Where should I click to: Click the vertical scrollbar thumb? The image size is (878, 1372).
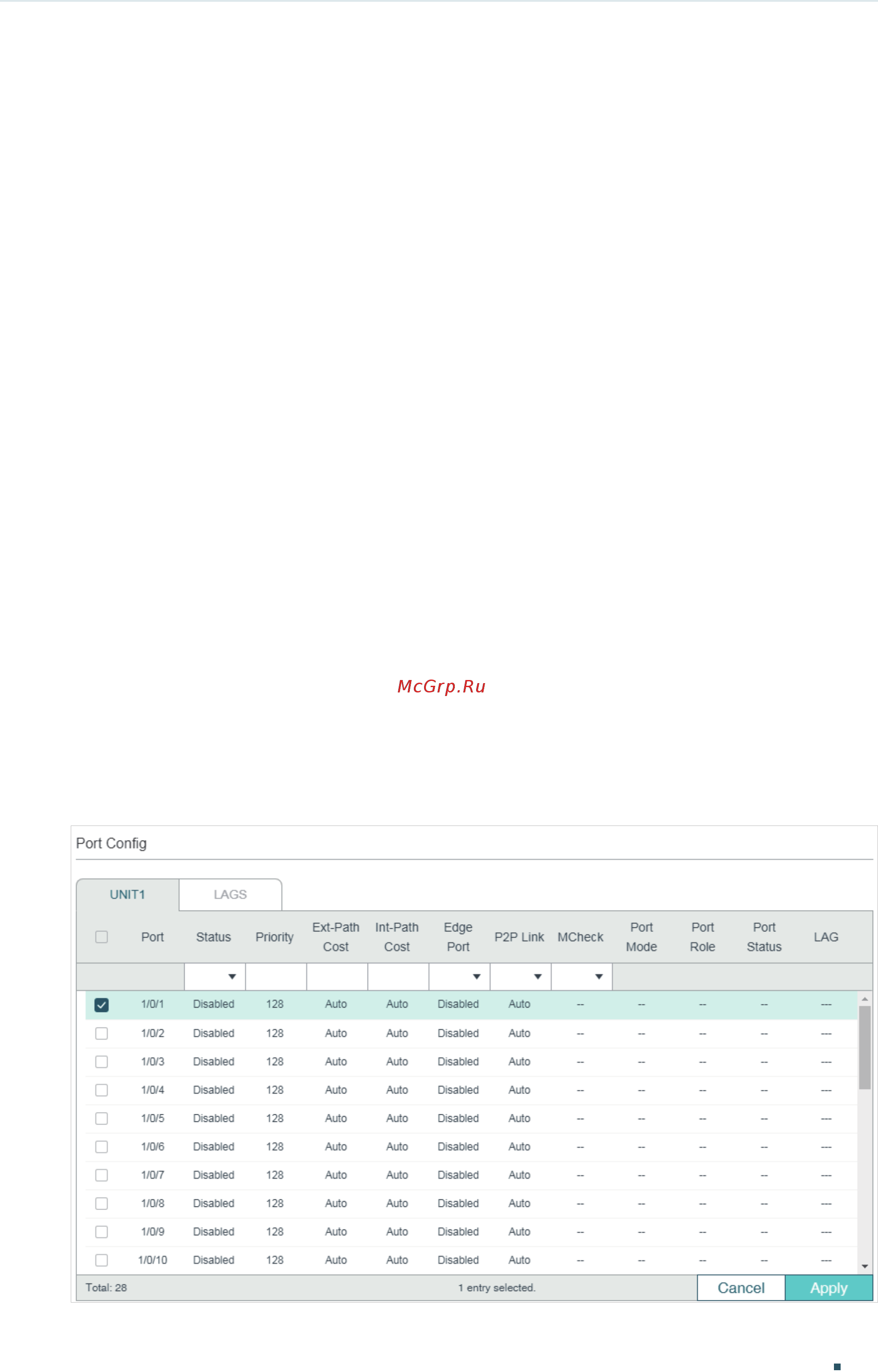[865, 1048]
